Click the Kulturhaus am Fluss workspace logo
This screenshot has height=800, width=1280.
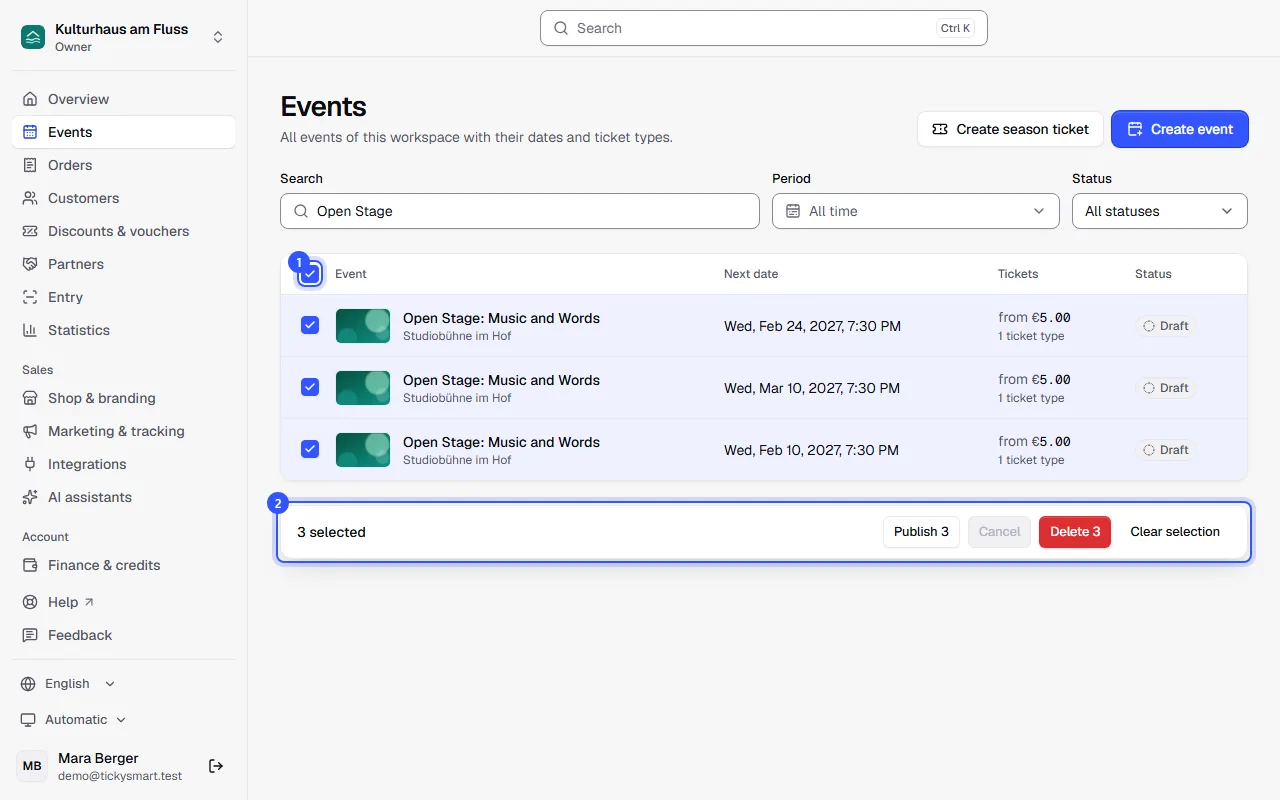tap(33, 37)
